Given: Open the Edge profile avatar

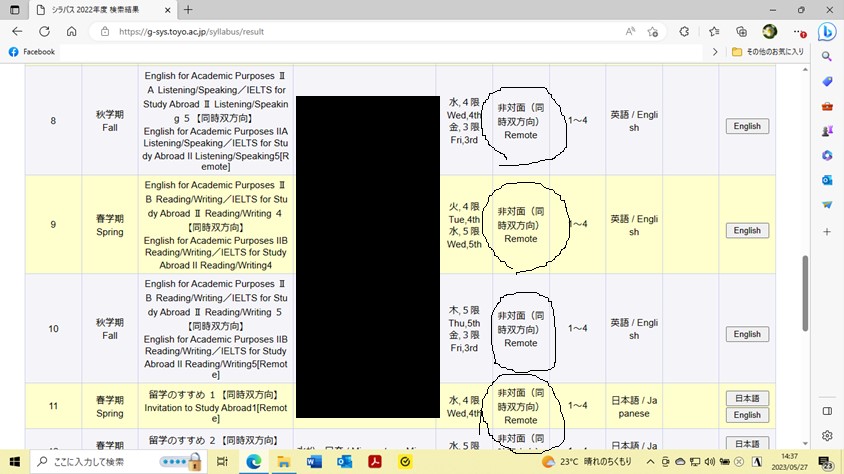Looking at the screenshot, I should (x=770, y=31).
